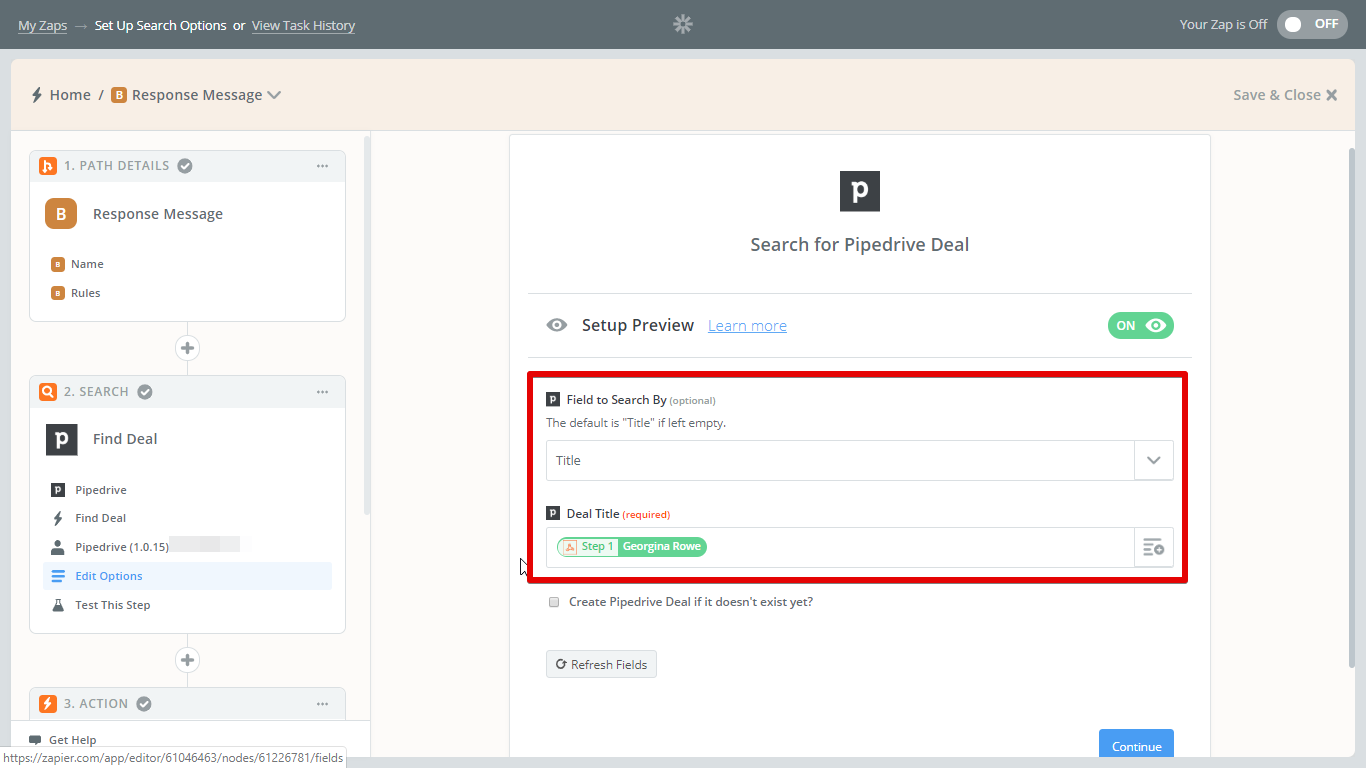The width and height of the screenshot is (1366, 768).
Task: Click the lightning Home icon in breadcrumb
Action: click(37, 95)
